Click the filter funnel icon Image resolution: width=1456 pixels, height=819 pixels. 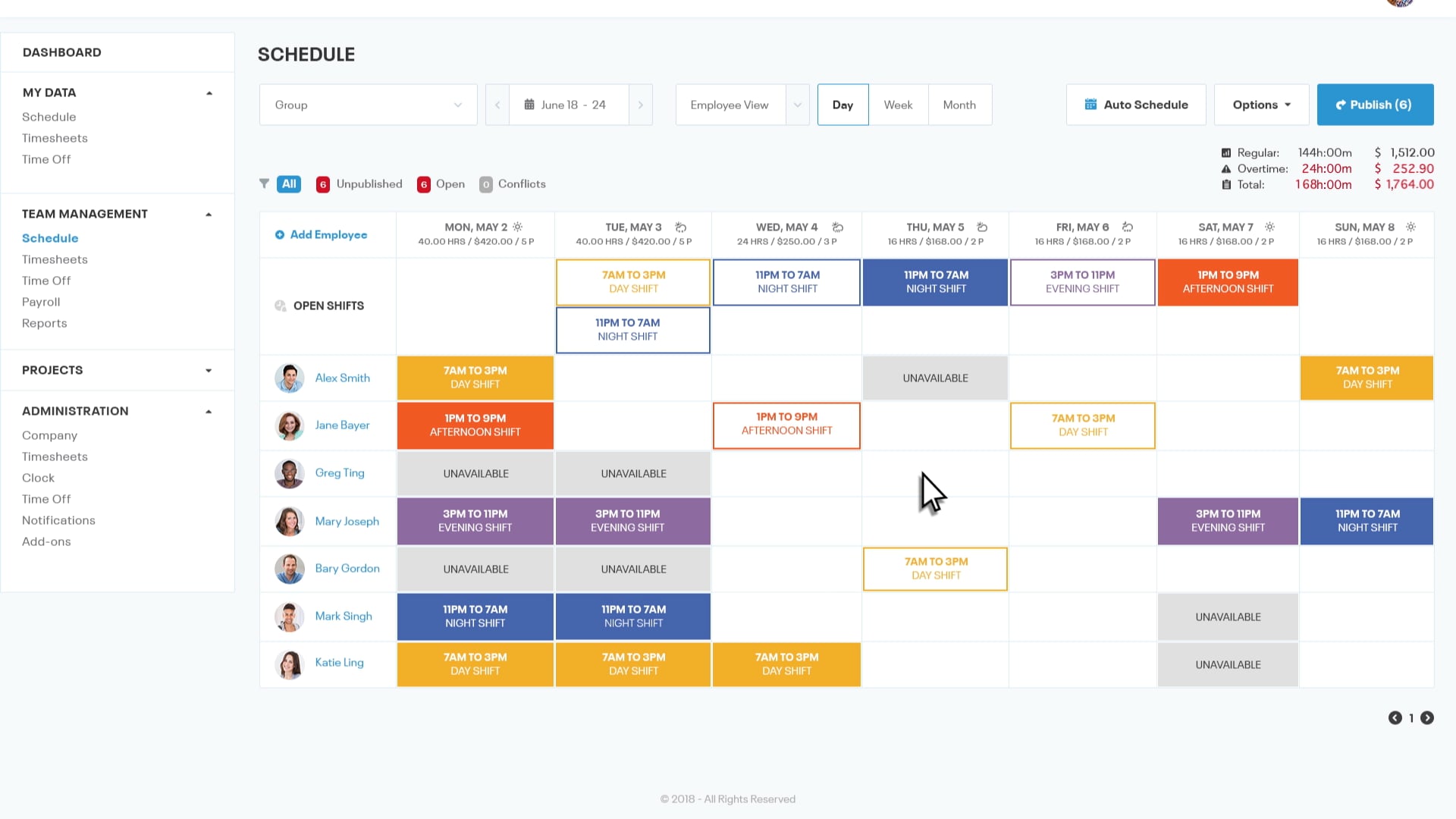tap(264, 184)
